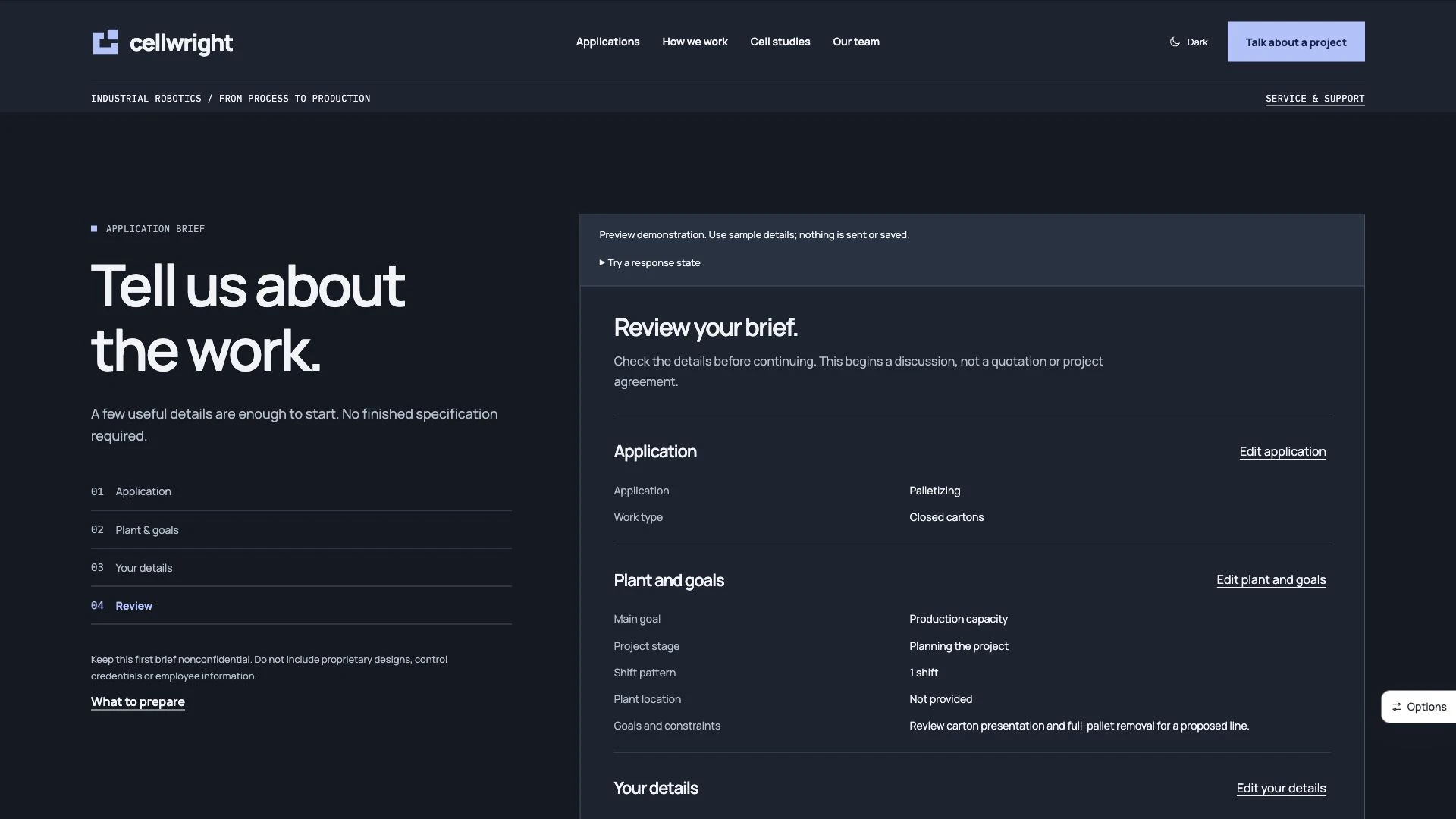Click the Review your brief heading
Image resolution: width=1456 pixels, height=819 pixels.
705,328
